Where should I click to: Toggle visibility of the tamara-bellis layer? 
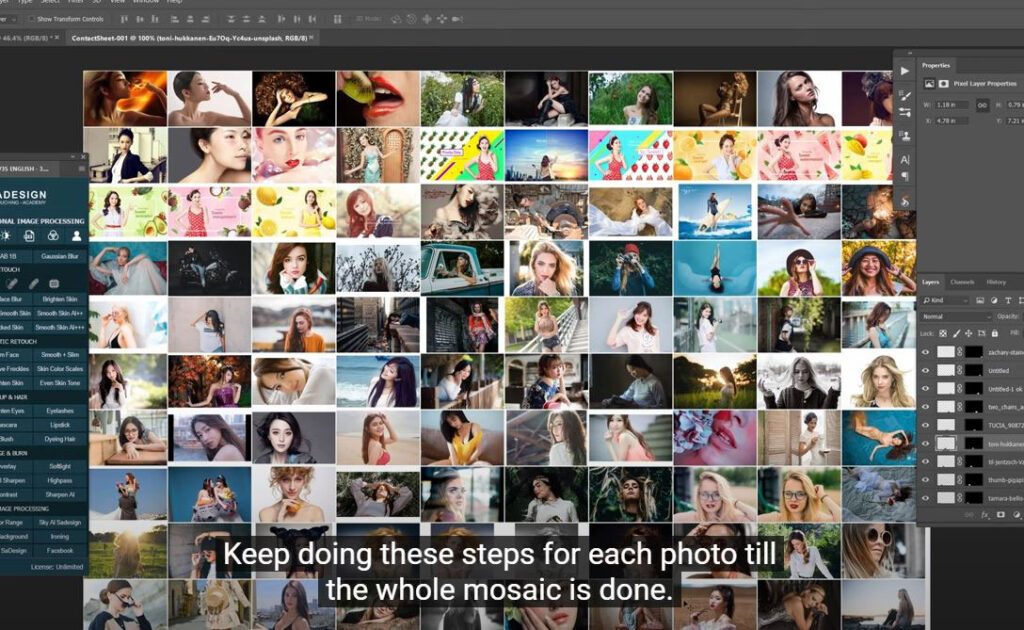pos(926,495)
